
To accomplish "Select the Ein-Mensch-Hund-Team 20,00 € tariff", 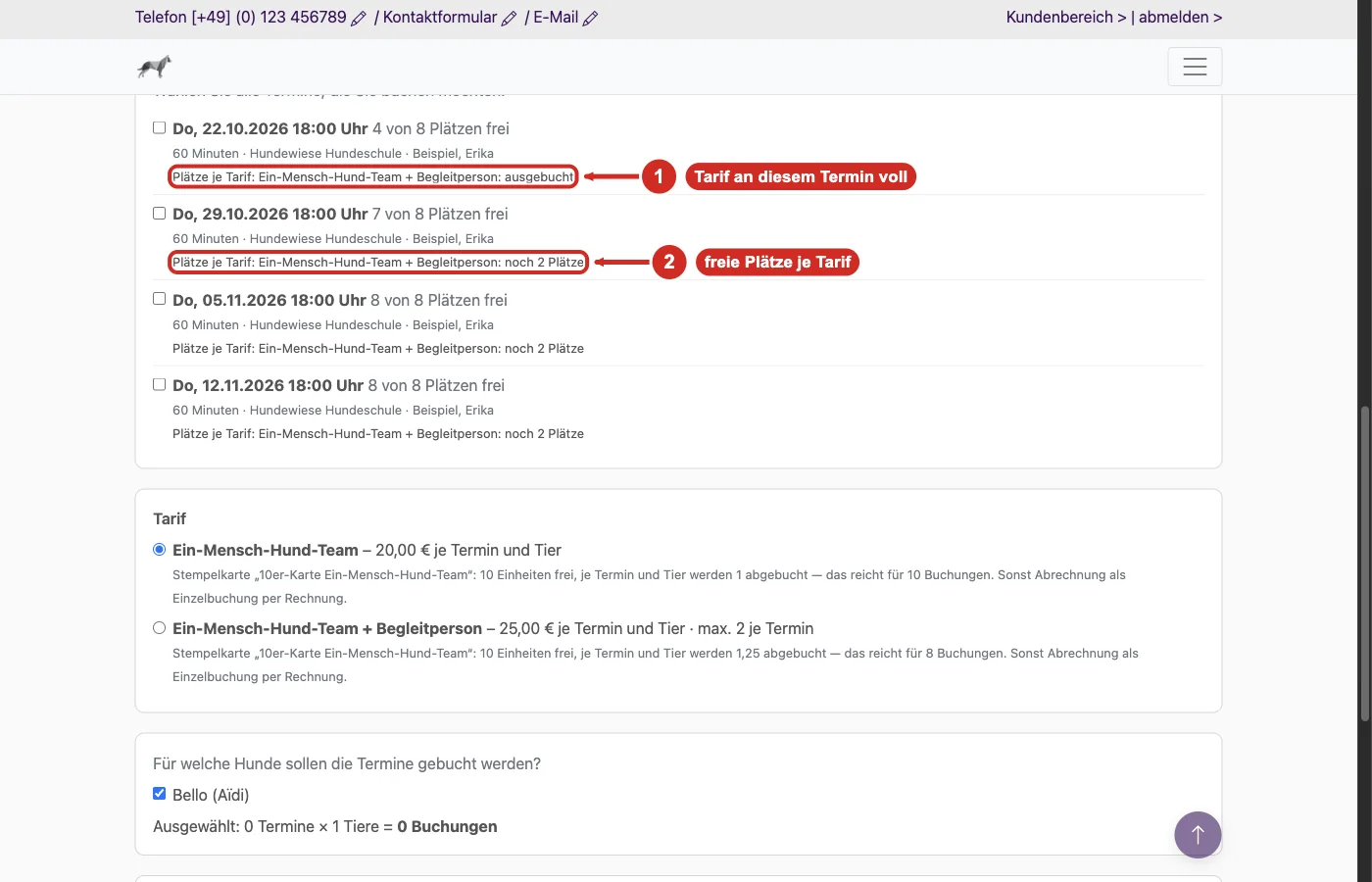I will (x=159, y=550).
